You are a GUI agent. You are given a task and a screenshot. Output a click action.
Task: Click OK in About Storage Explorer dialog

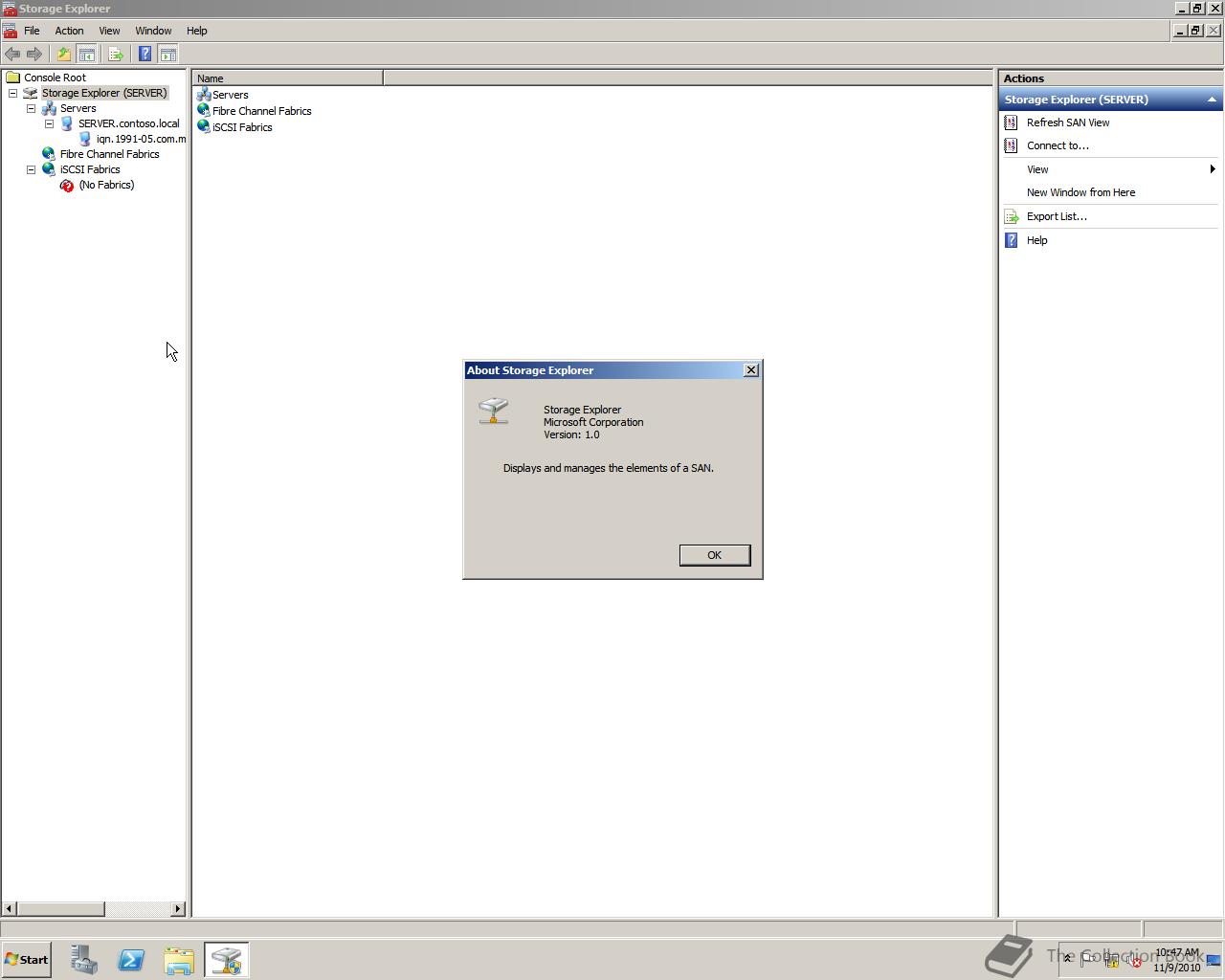714,555
